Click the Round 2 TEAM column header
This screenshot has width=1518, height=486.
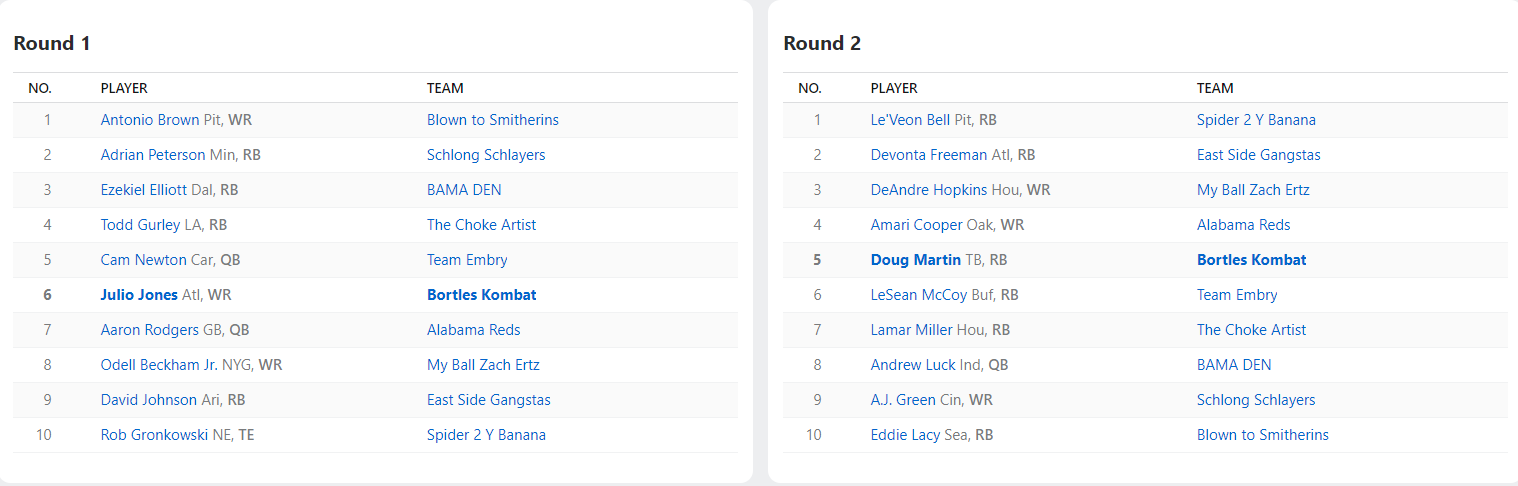[1215, 88]
